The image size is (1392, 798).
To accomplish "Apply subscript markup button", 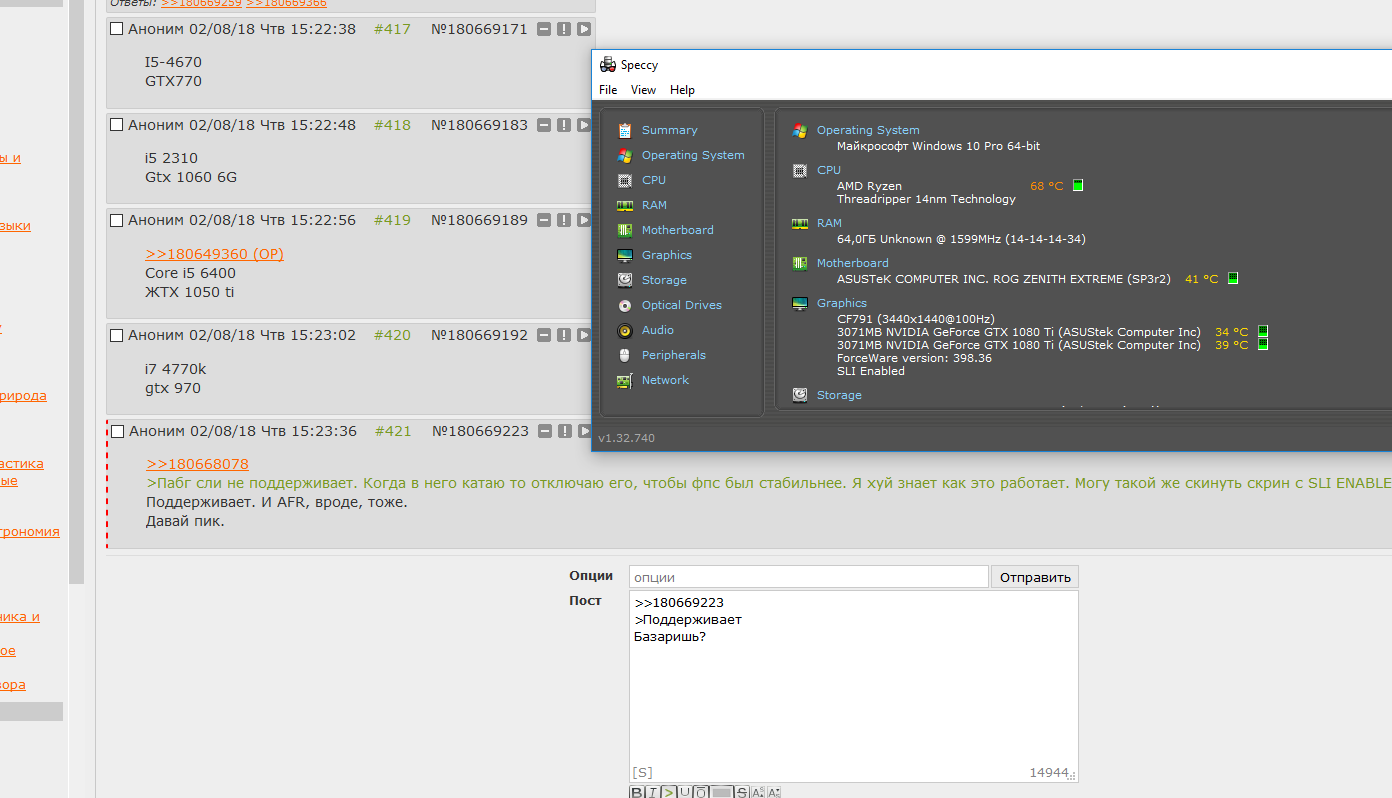I will tap(773, 792).
